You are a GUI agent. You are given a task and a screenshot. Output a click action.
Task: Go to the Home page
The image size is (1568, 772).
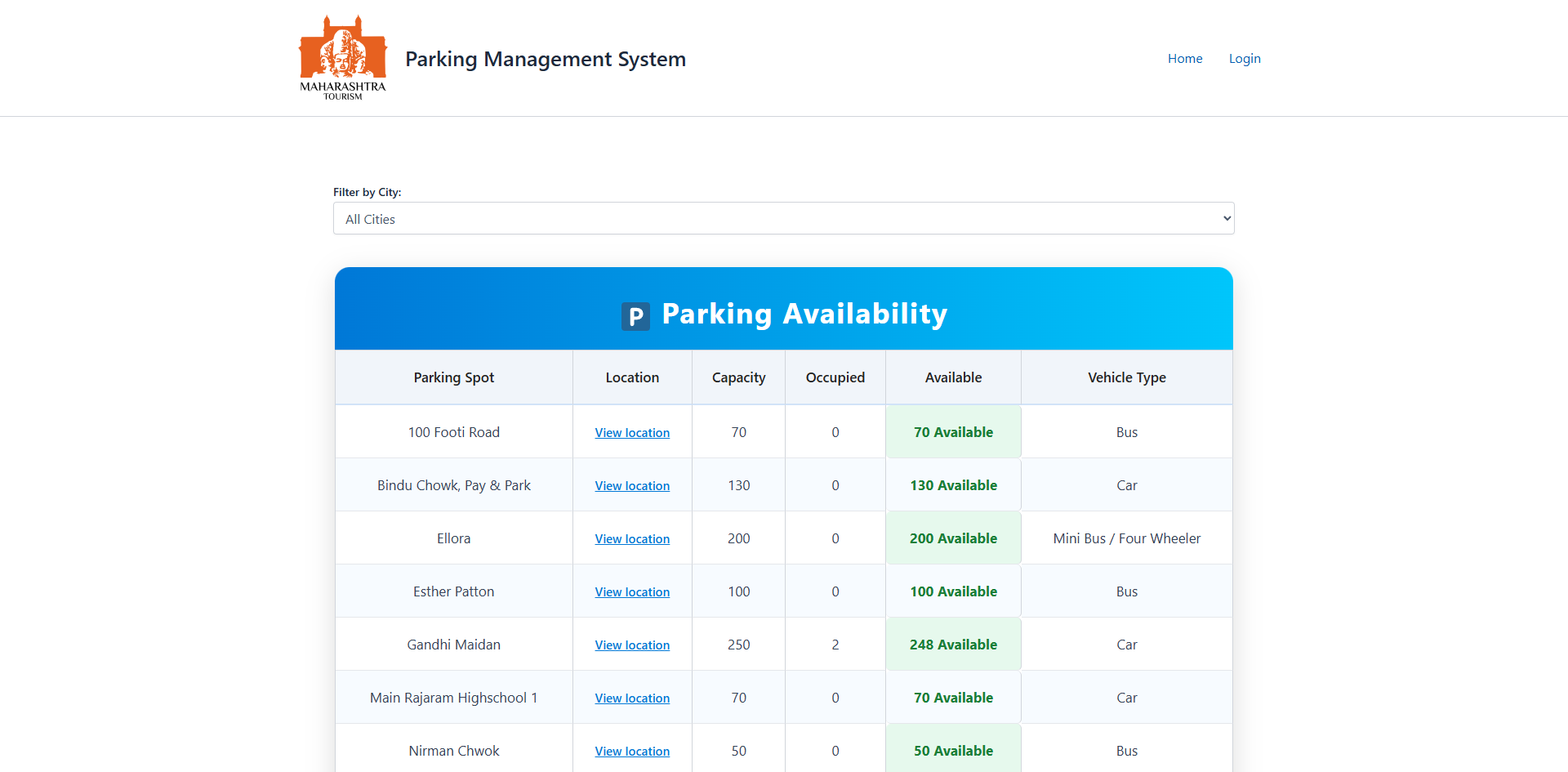[x=1185, y=58]
